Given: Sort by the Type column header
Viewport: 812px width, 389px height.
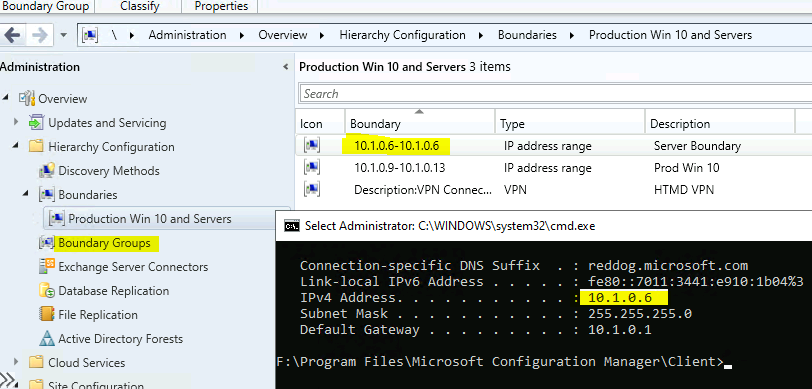Looking at the screenshot, I should (x=570, y=123).
